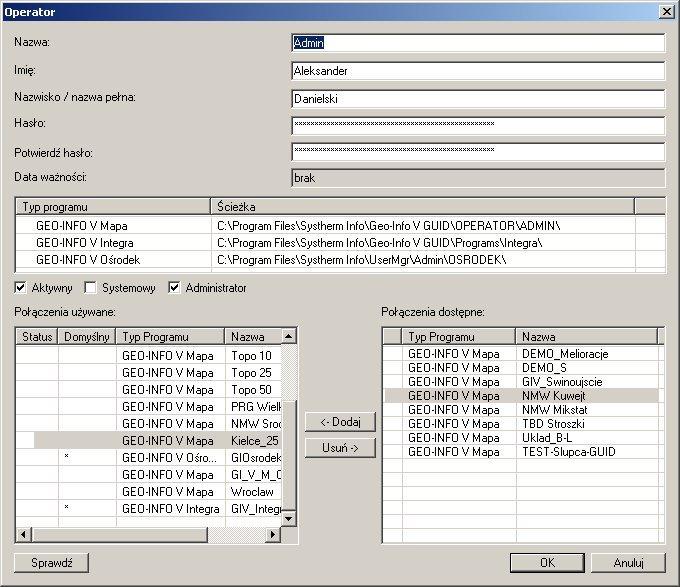Image resolution: width=680 pixels, height=587 pixels.
Task: Toggle the Aktywny checkbox
Action: click(x=20, y=287)
